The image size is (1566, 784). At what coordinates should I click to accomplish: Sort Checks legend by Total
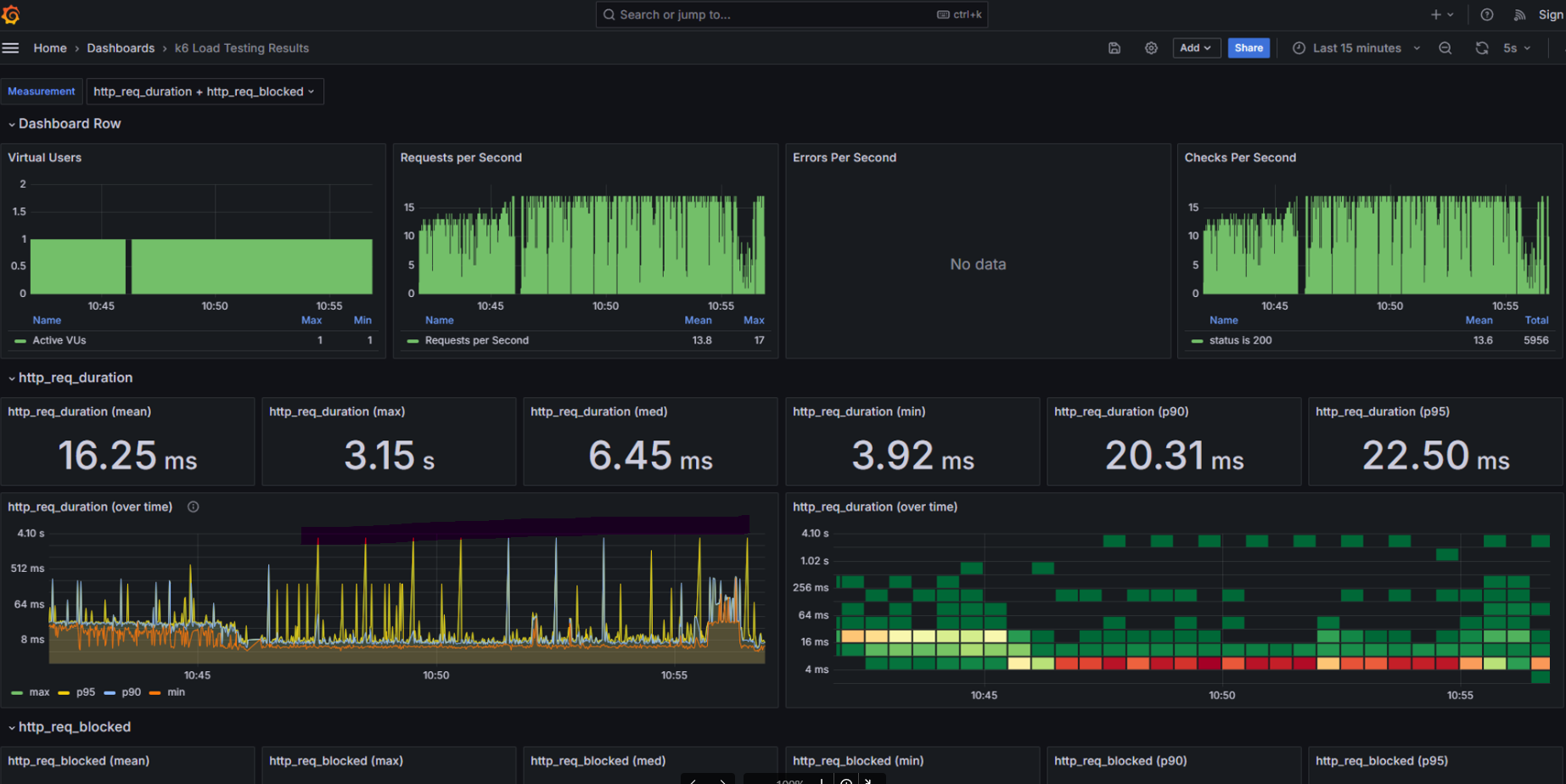pos(1536,320)
